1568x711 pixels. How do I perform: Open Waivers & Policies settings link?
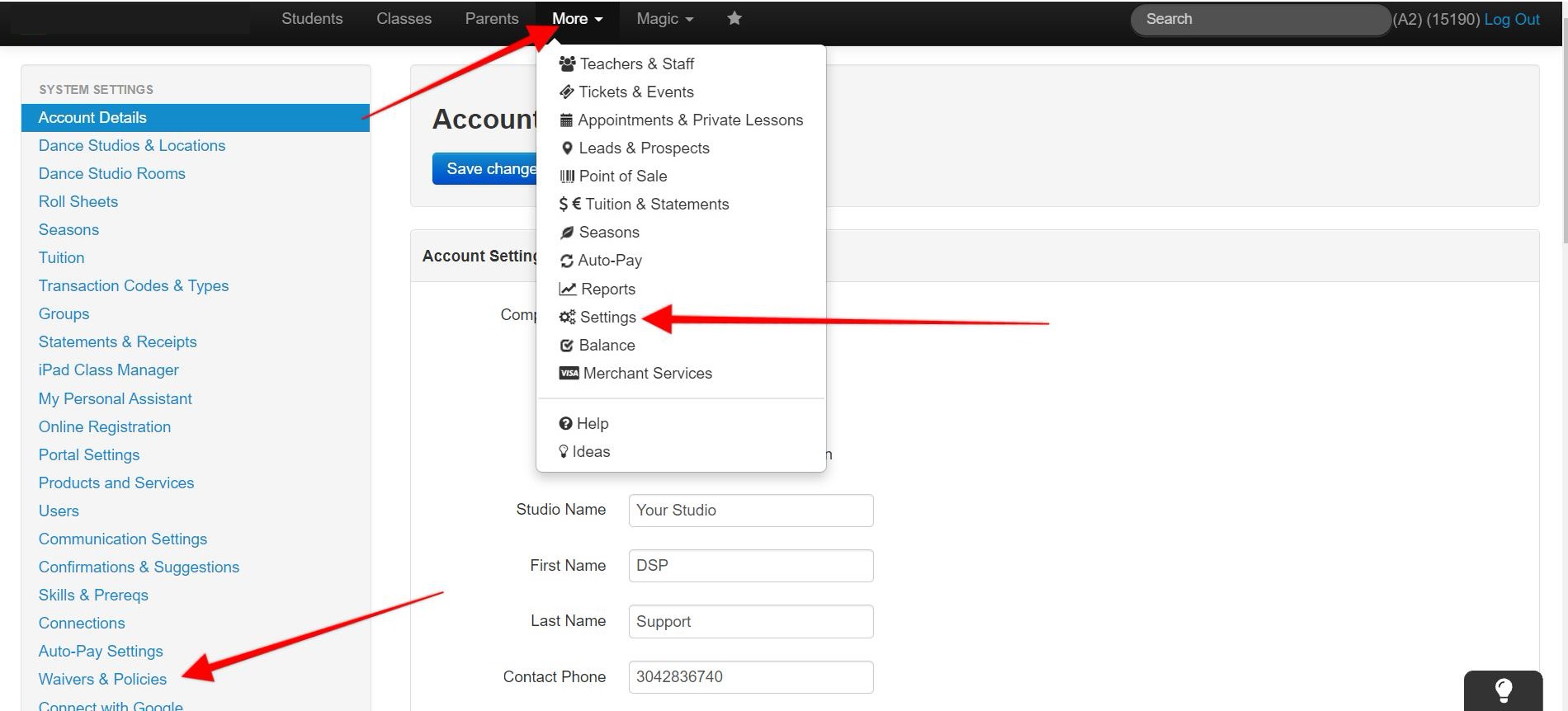pyautogui.click(x=102, y=679)
